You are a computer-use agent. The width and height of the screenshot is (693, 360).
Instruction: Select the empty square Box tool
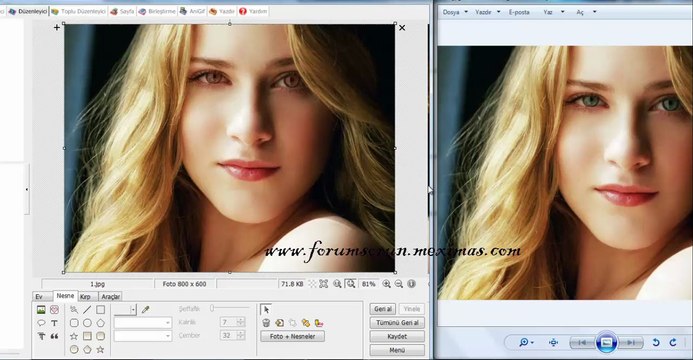pos(100,310)
